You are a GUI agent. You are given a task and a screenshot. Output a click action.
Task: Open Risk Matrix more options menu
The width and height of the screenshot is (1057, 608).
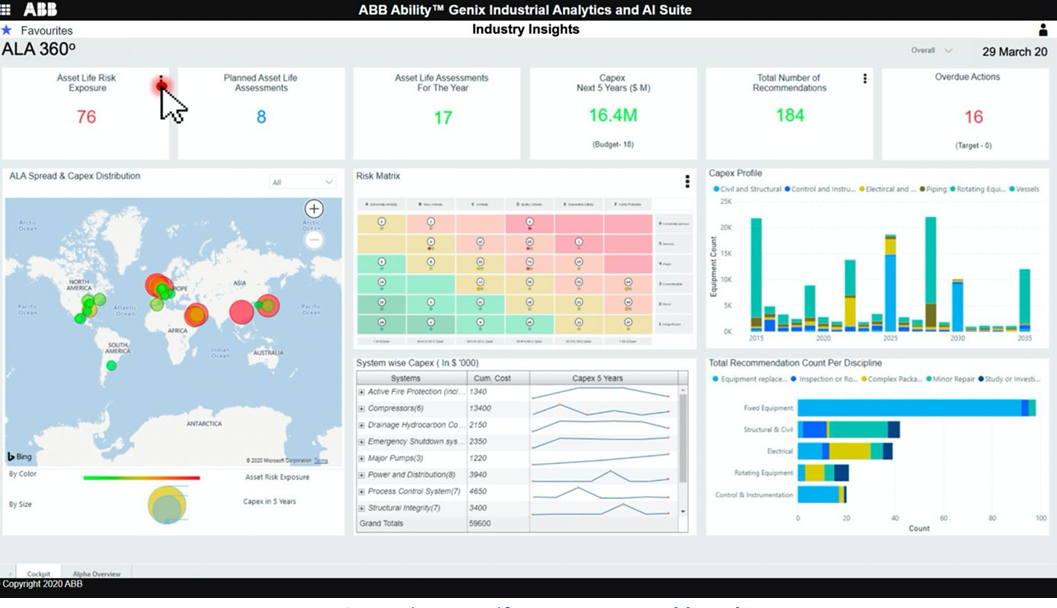click(687, 181)
